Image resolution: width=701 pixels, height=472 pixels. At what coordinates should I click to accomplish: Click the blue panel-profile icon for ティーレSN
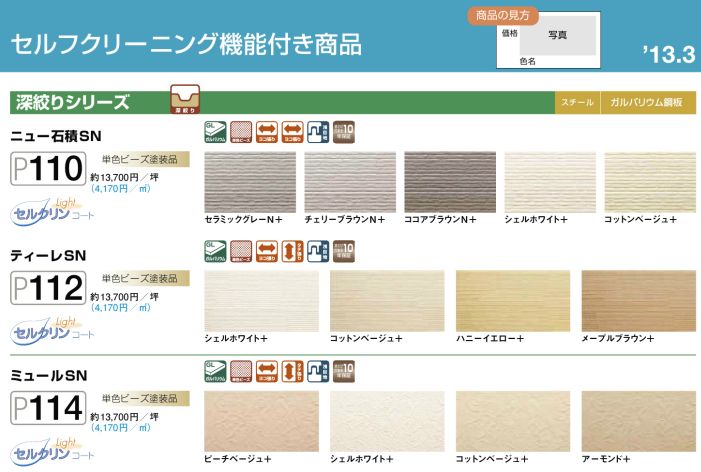[318, 251]
